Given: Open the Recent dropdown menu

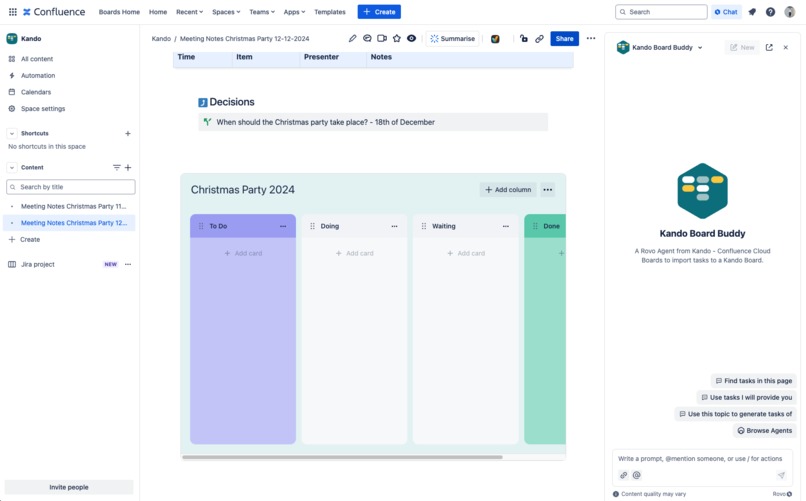Looking at the screenshot, I should (x=189, y=12).
